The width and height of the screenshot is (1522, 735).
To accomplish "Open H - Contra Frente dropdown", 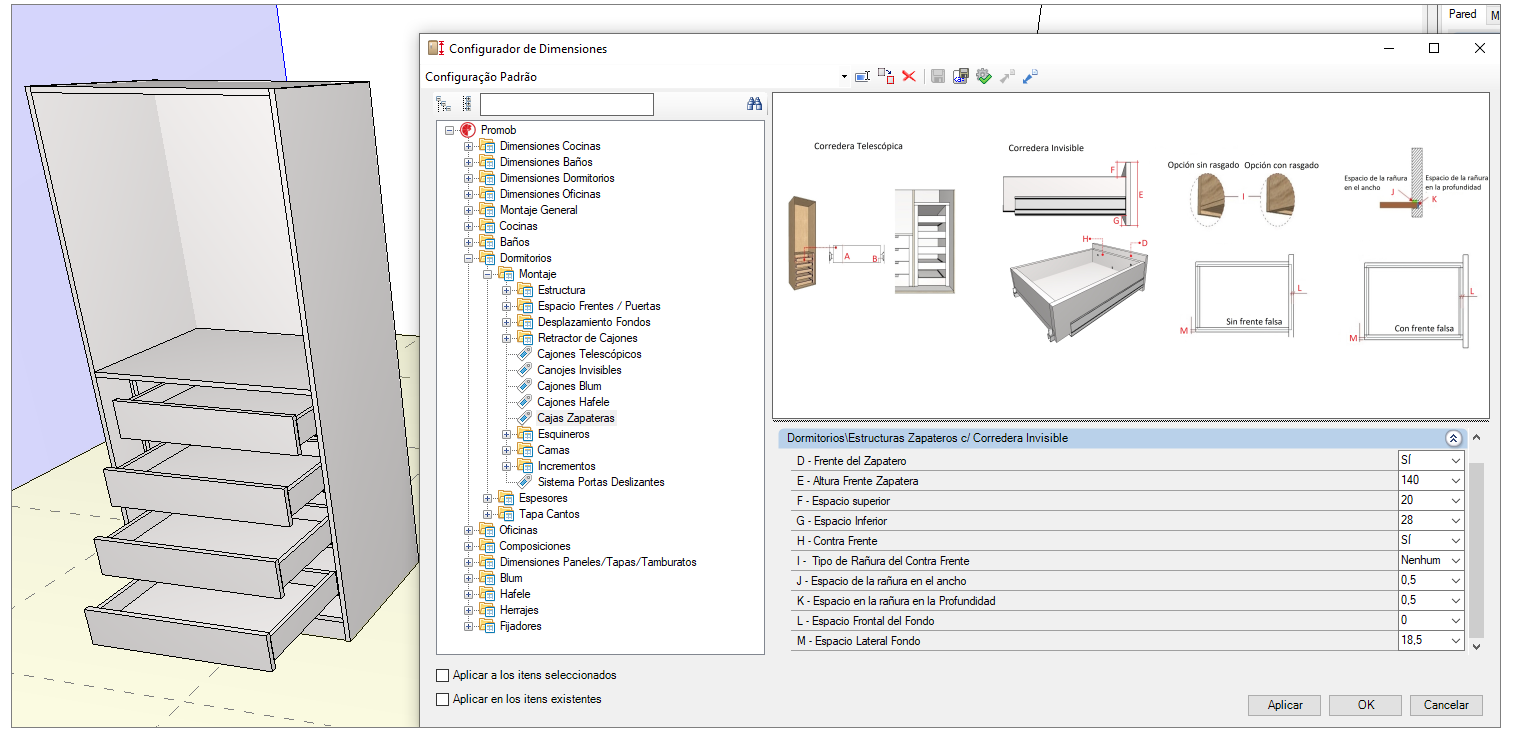I will tap(1455, 541).
